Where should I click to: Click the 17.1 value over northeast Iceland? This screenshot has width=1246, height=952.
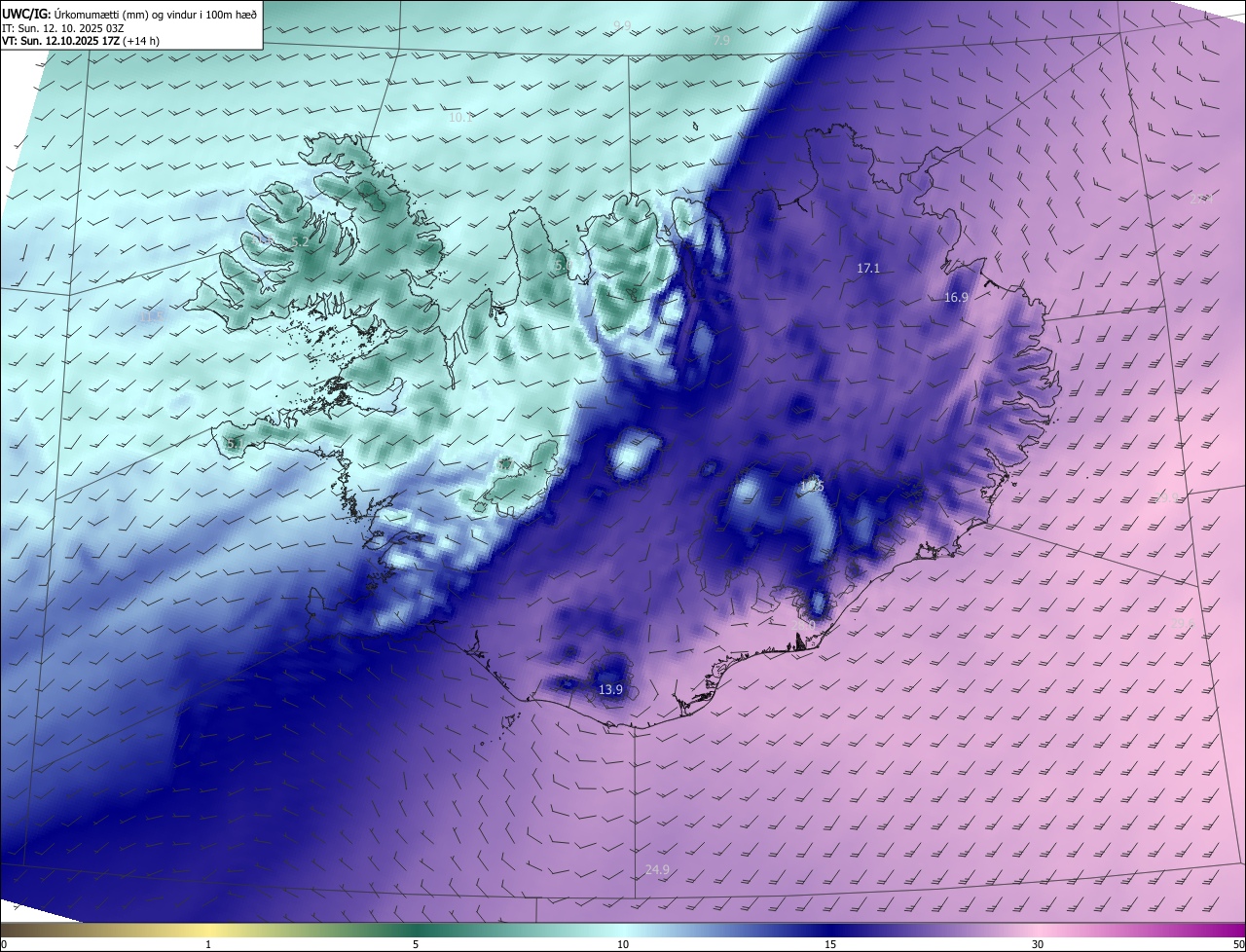(868, 268)
